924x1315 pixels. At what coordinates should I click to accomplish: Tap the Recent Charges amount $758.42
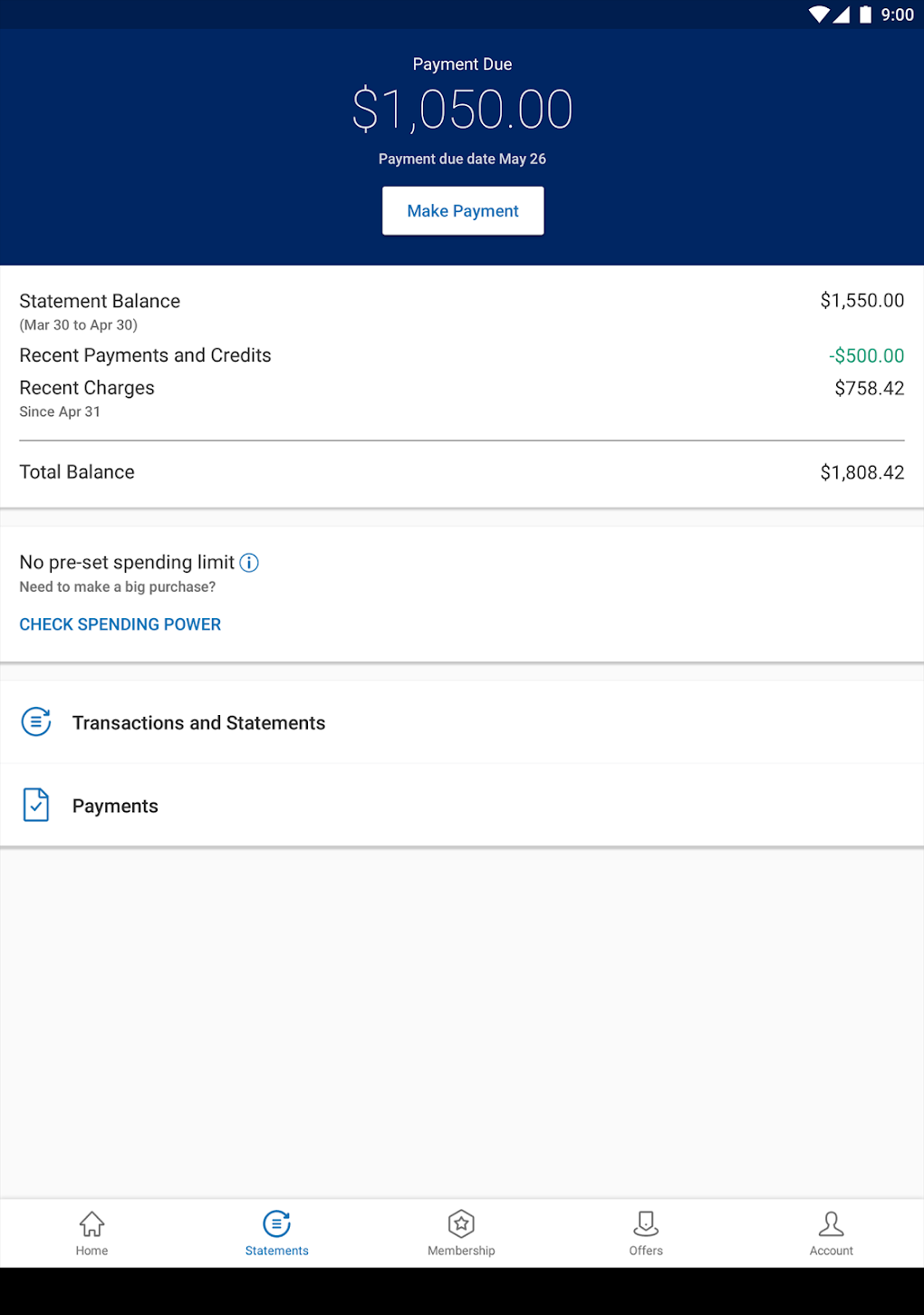869,389
